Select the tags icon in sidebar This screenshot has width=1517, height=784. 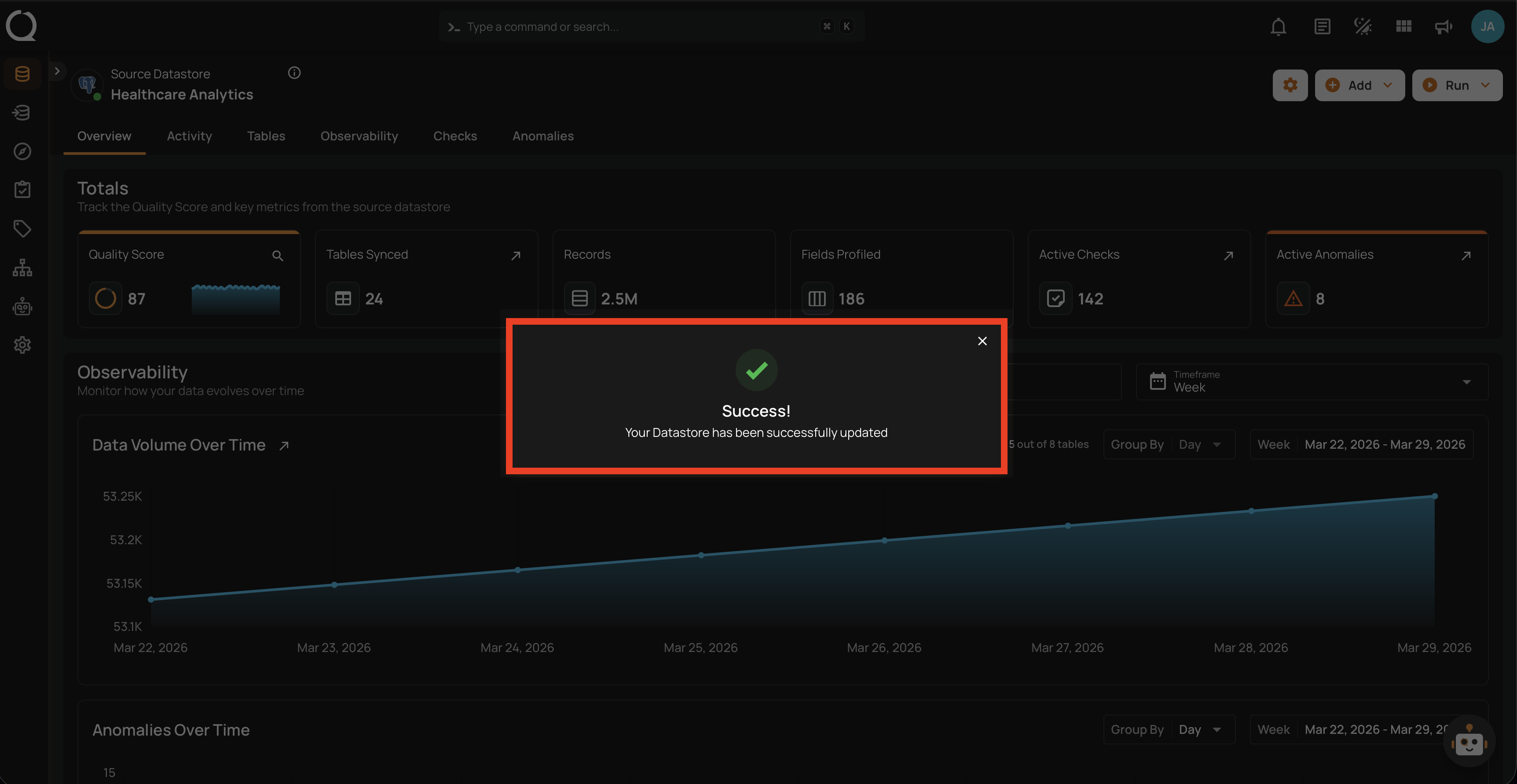22,228
